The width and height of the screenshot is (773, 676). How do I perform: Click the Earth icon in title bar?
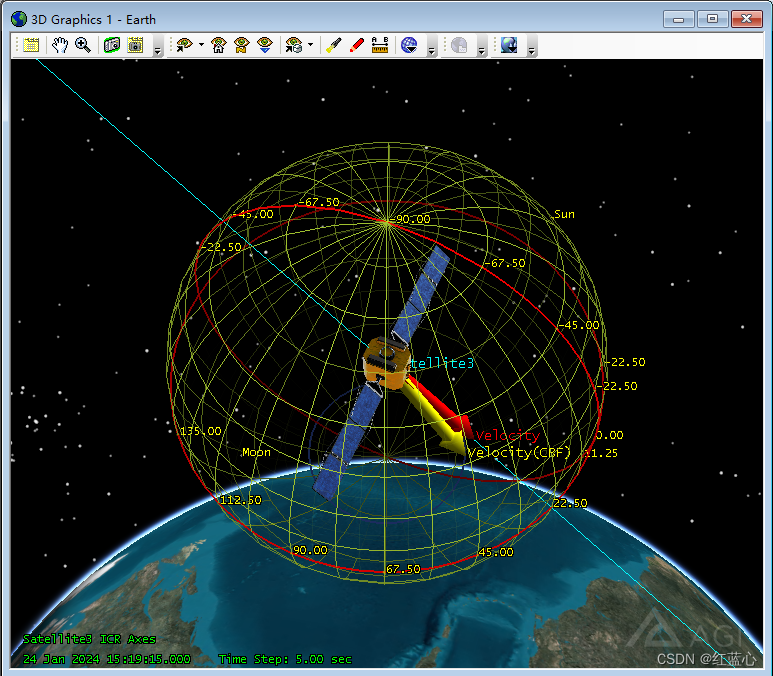(19, 19)
